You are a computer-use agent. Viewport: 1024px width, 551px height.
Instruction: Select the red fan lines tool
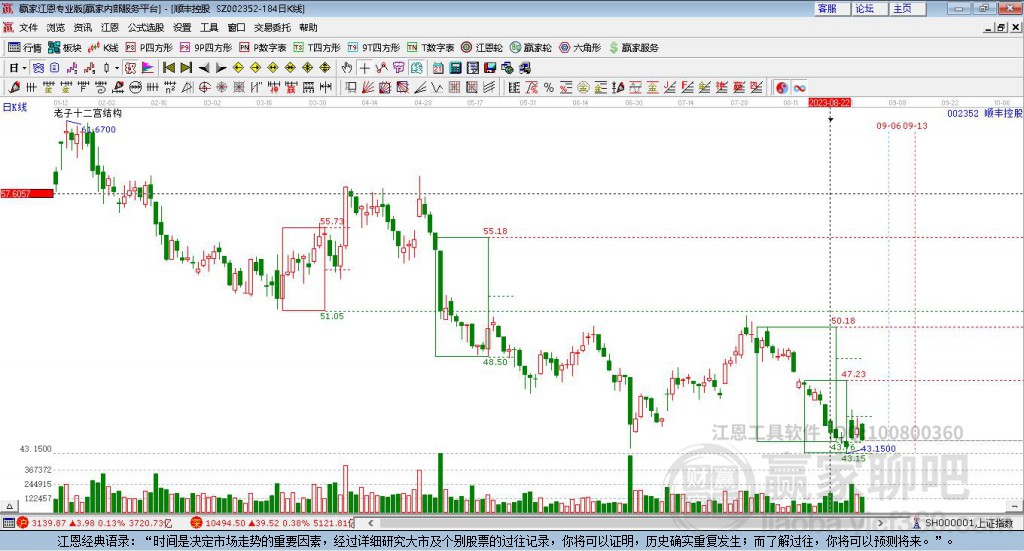(369, 87)
